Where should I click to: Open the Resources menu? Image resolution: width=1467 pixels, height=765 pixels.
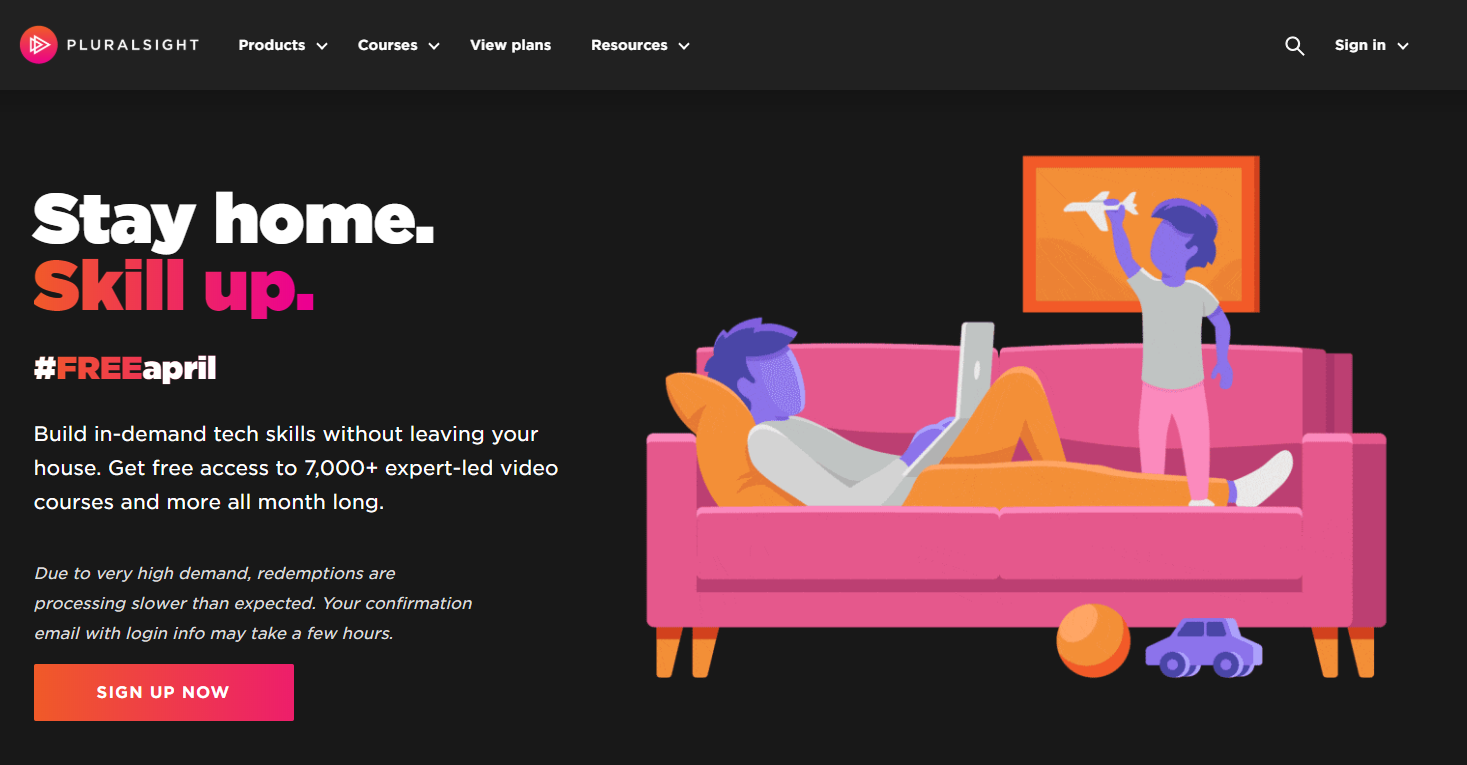(x=629, y=45)
